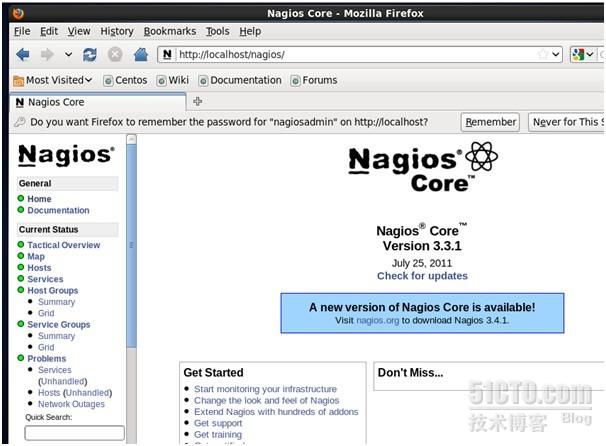This screenshot has height=446, width=606.
Task: Open Hosts under Problems
Action: click(x=49, y=393)
